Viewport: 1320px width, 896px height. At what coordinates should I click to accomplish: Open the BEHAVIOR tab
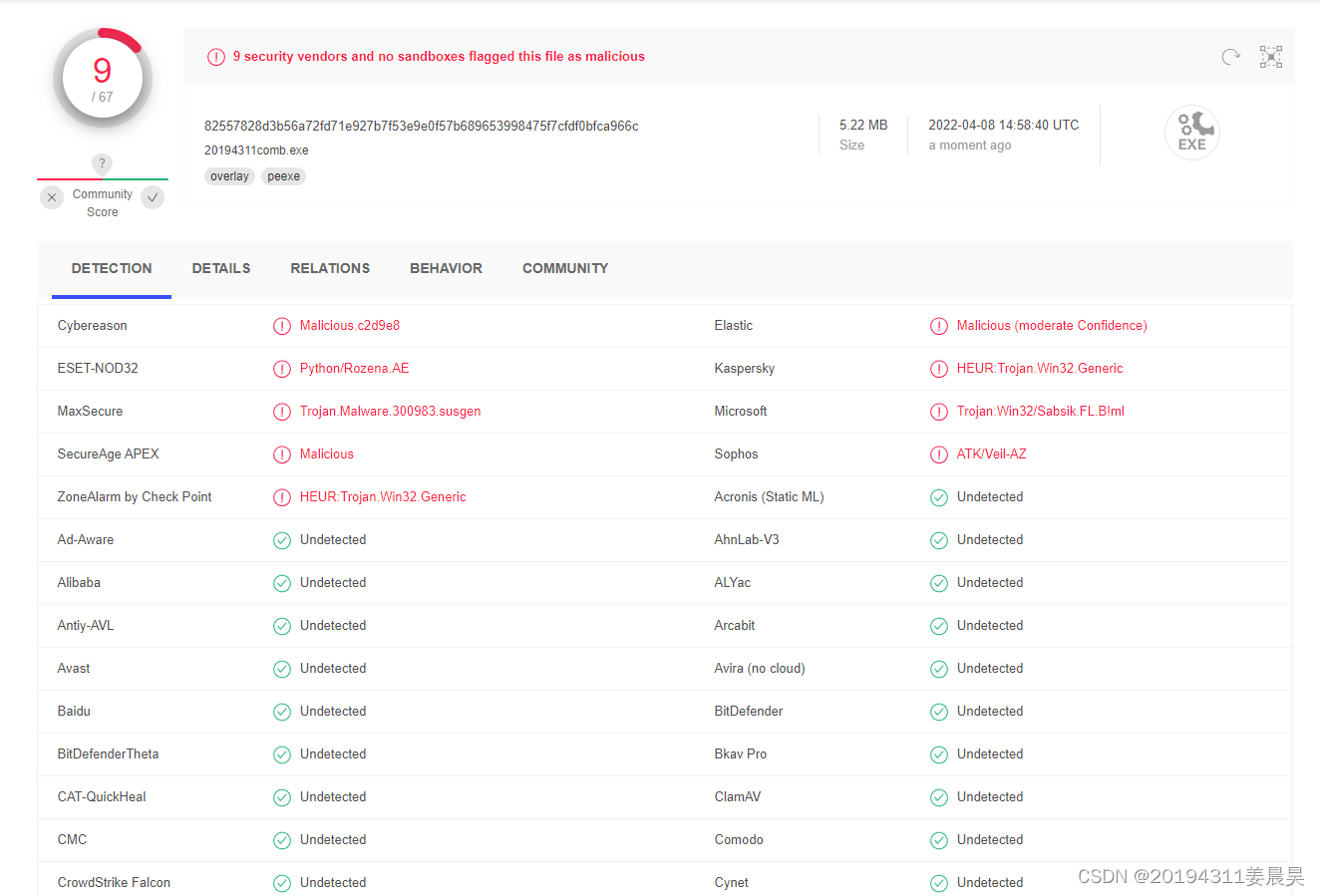pyautogui.click(x=446, y=269)
